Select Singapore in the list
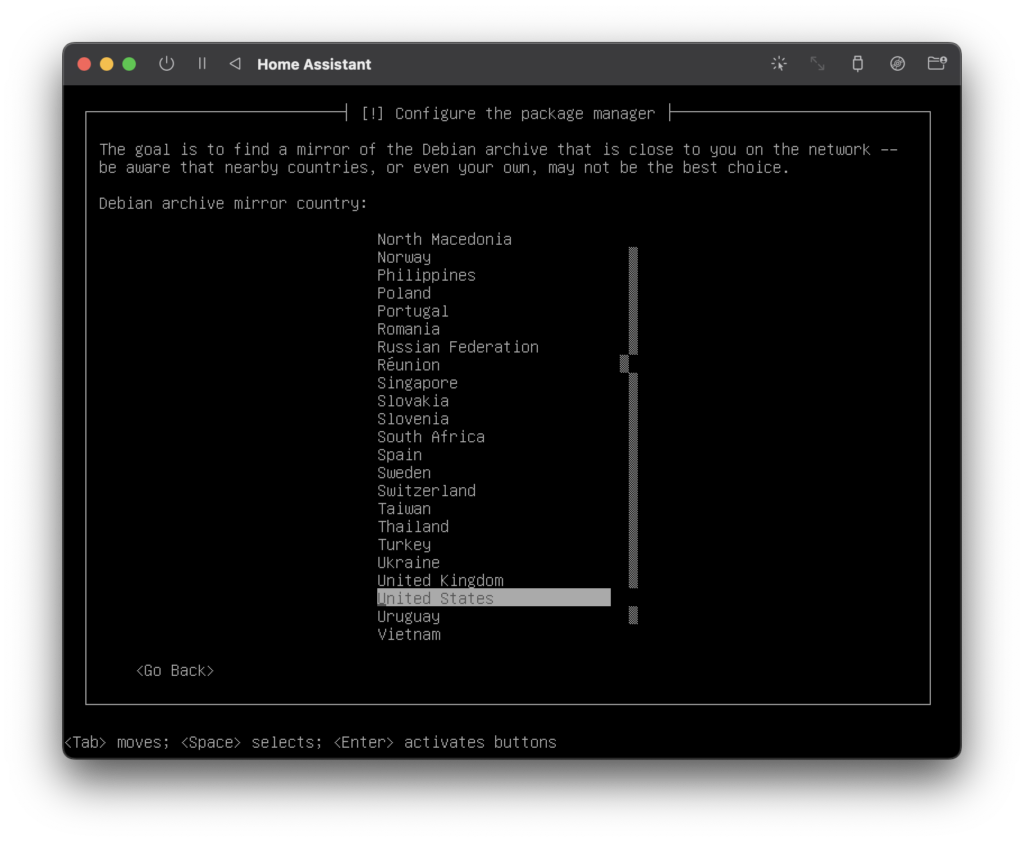 tap(417, 383)
